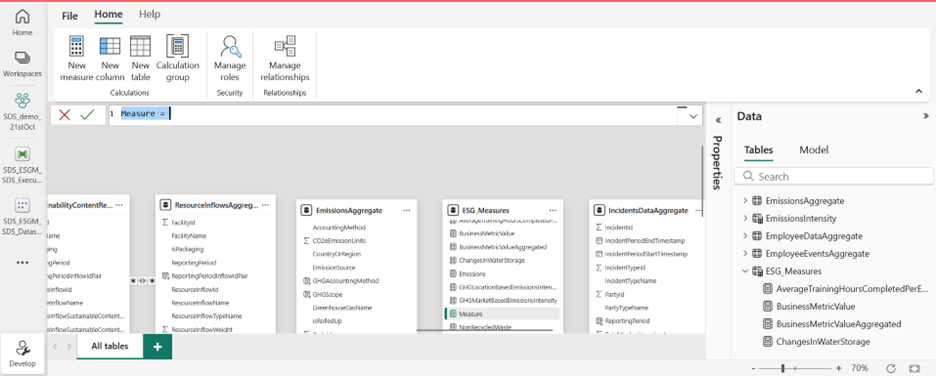Reset the diagram layout with refresh icon
The width and height of the screenshot is (936, 376).
tap(891, 368)
